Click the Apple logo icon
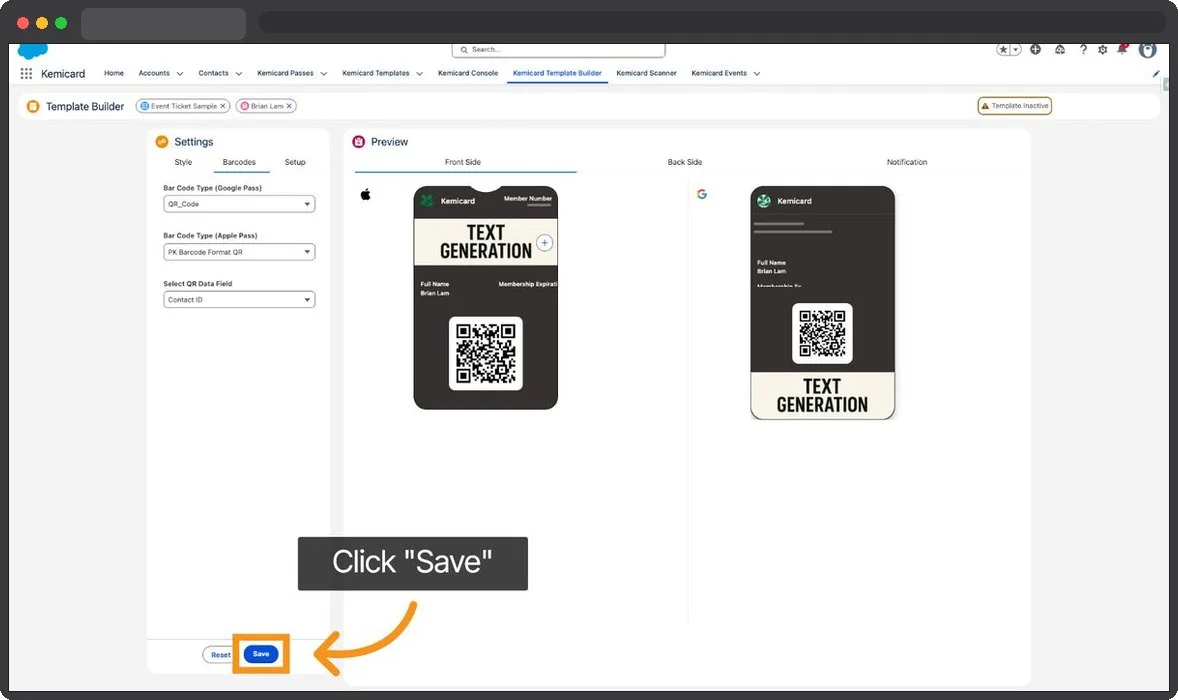Viewport: 1178px width, 700px height. (x=366, y=195)
